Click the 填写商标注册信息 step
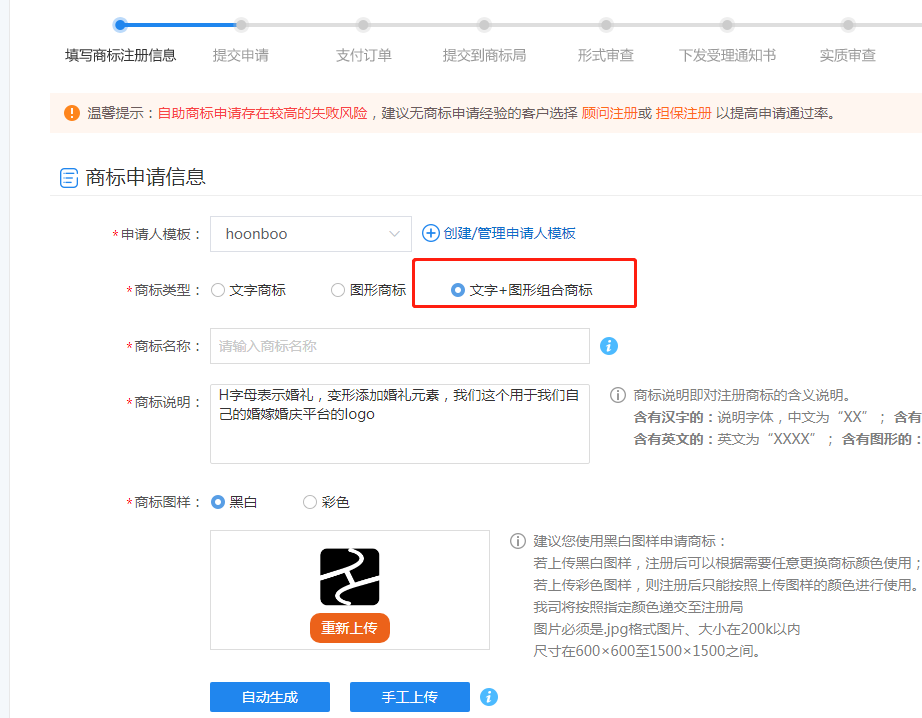This screenshot has width=922, height=718. pos(121,55)
